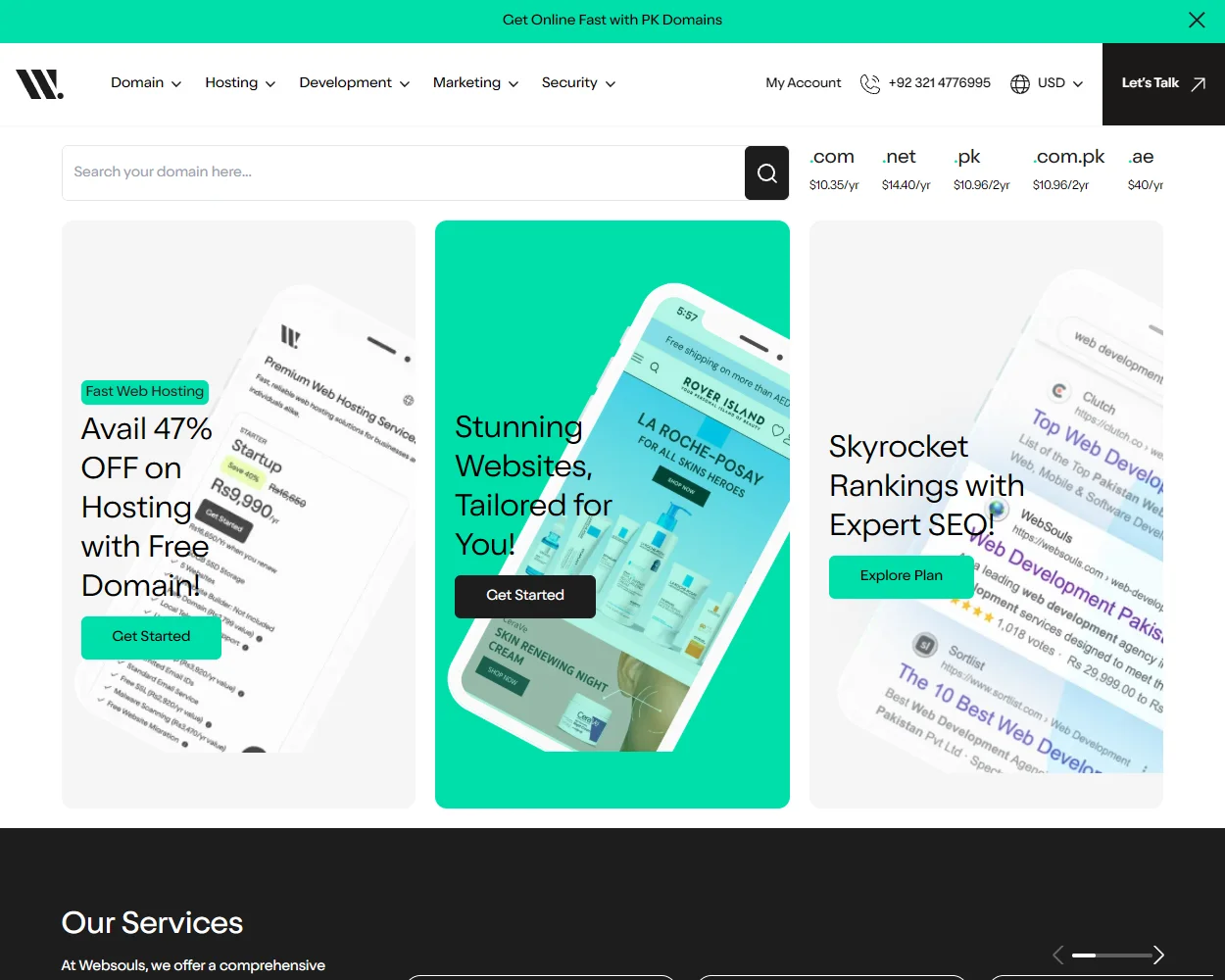Image resolution: width=1225 pixels, height=980 pixels.
Task: Expand the Domain menu
Action: click(146, 83)
